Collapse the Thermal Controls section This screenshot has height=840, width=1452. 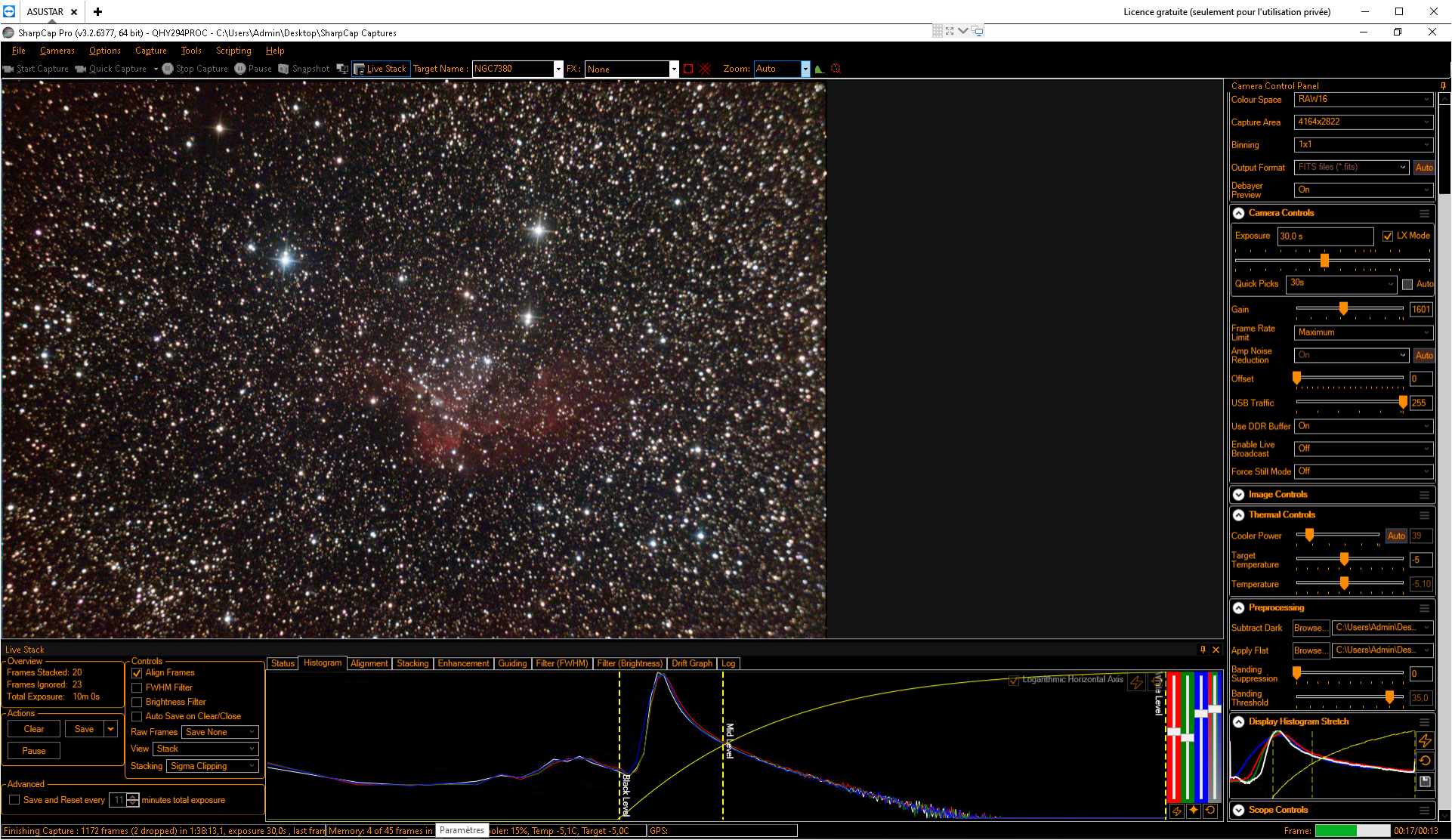(1239, 515)
